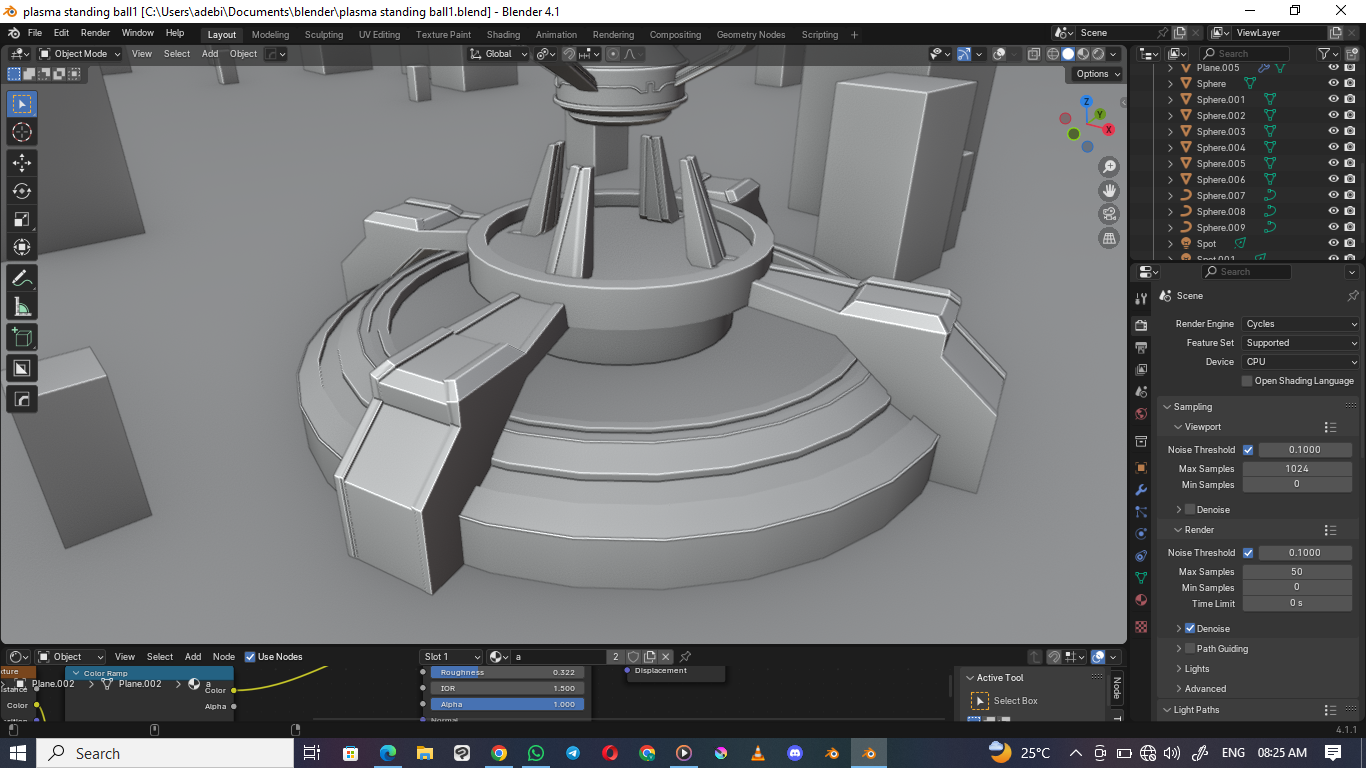This screenshot has width=1366, height=768.
Task: Disable rendering of Sphere.005 camera icon
Action: 1349,163
